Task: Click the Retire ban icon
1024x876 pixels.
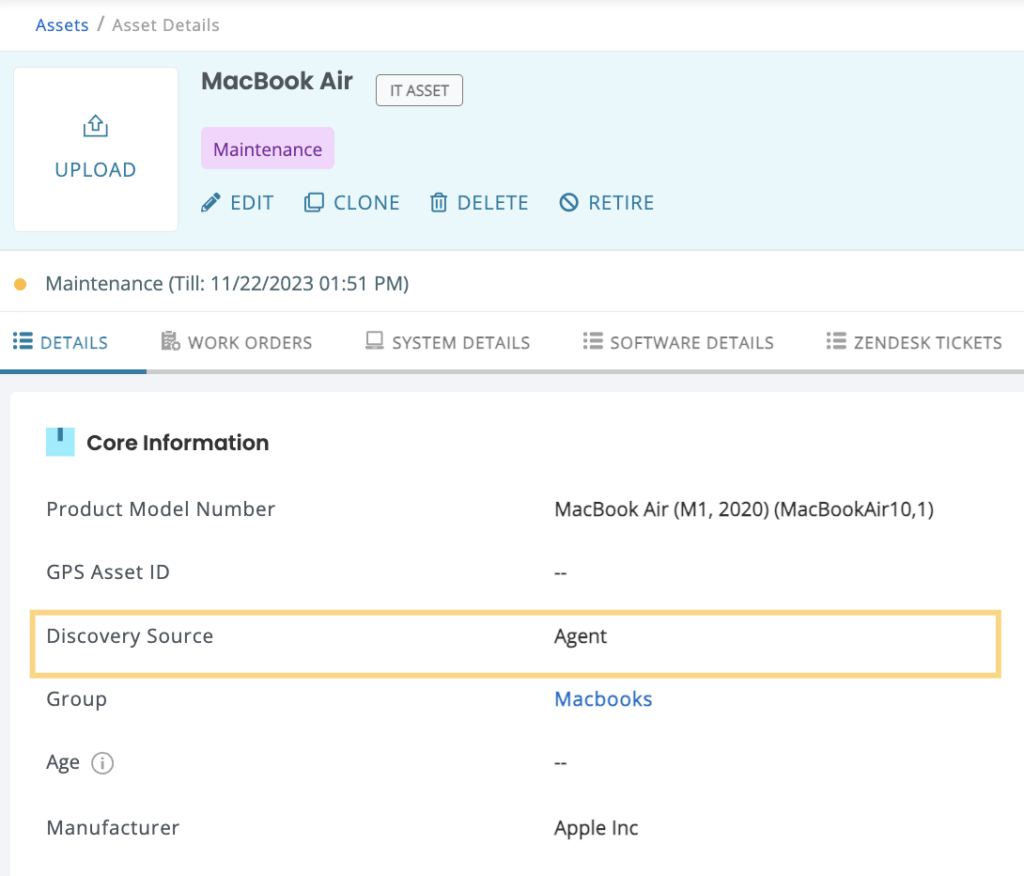Action: 569,203
